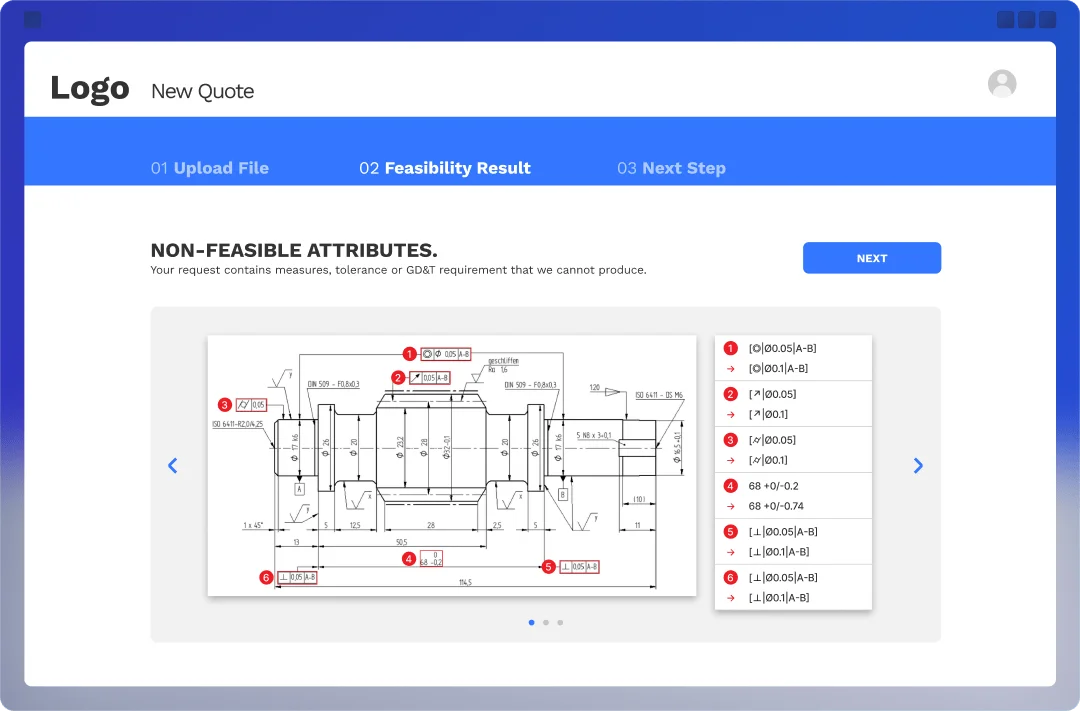
Task: Click the Logo in the header
Action: [x=90, y=88]
